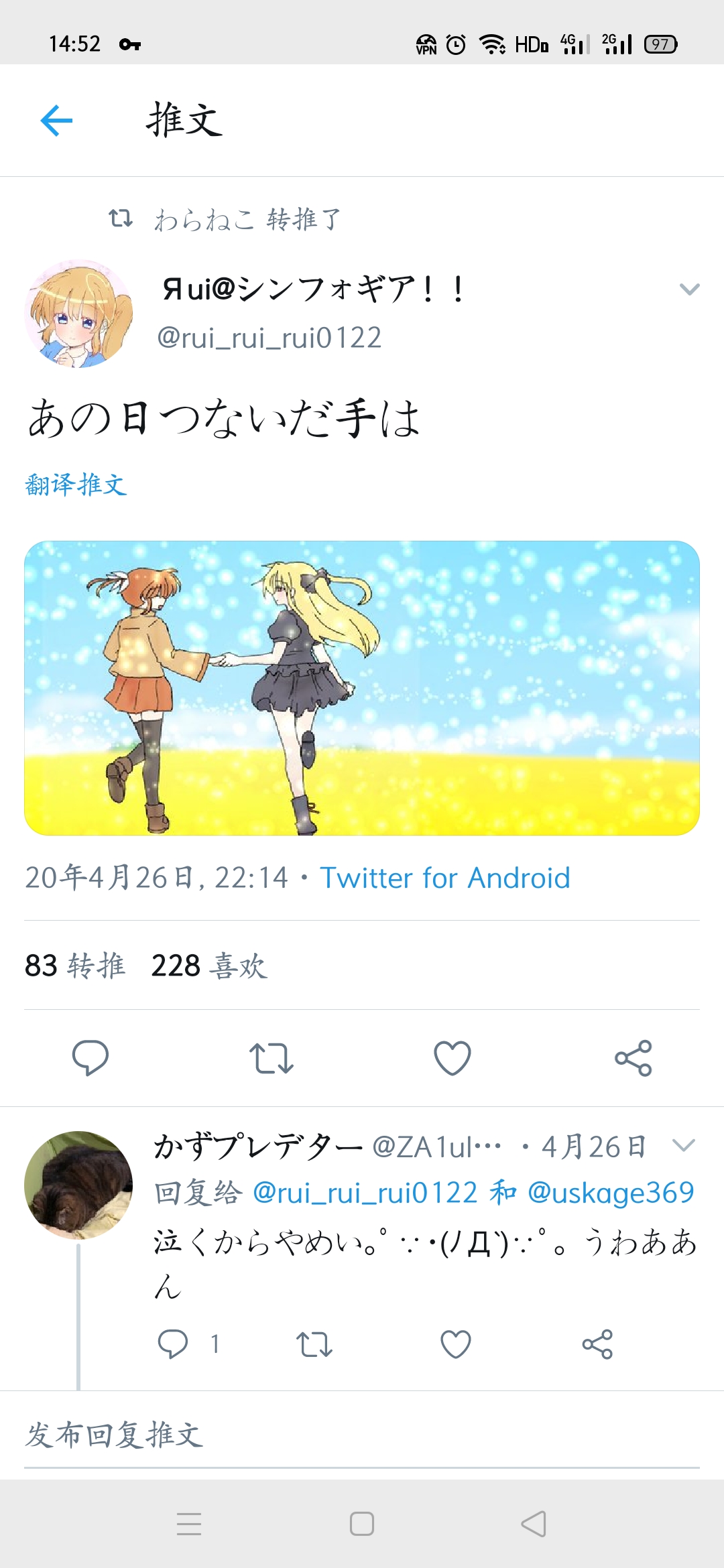This screenshot has width=724, height=1568.
Task: Retweet かずプレデター's reply
Action: click(314, 1344)
